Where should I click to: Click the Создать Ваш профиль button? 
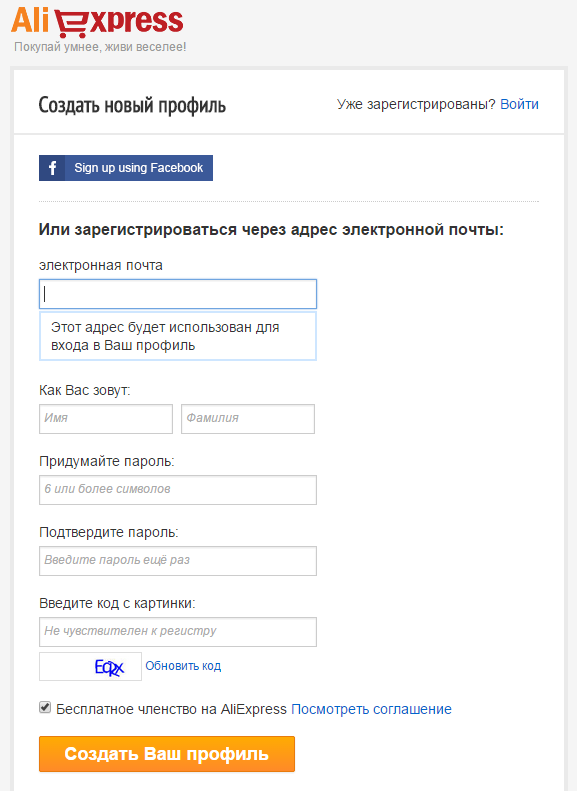click(167, 754)
